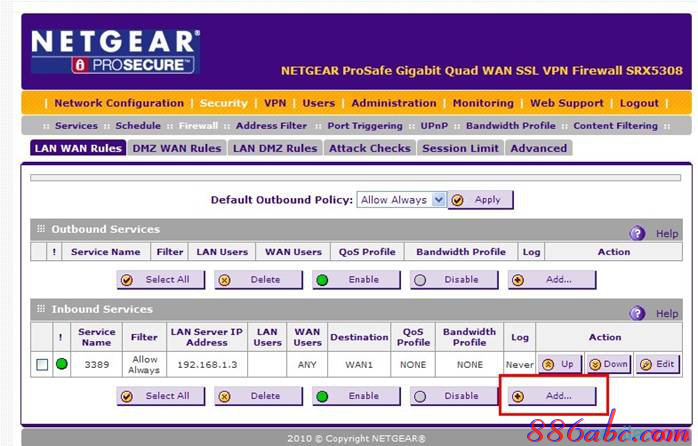The height and width of the screenshot is (446, 698).
Task: Switch to LAN DMZ Rules tab
Action: point(275,148)
